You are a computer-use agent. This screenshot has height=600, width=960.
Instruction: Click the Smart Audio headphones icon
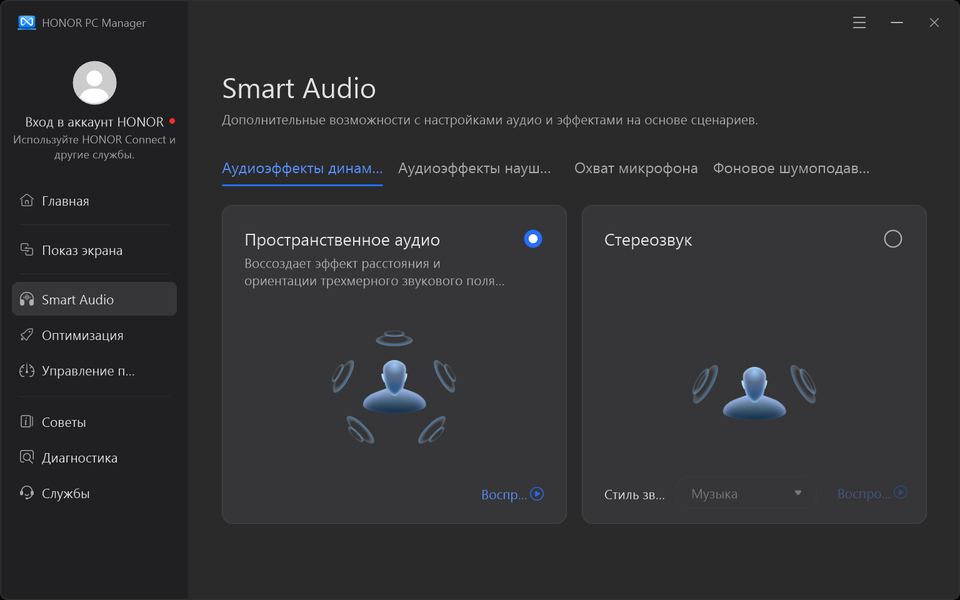(26, 299)
